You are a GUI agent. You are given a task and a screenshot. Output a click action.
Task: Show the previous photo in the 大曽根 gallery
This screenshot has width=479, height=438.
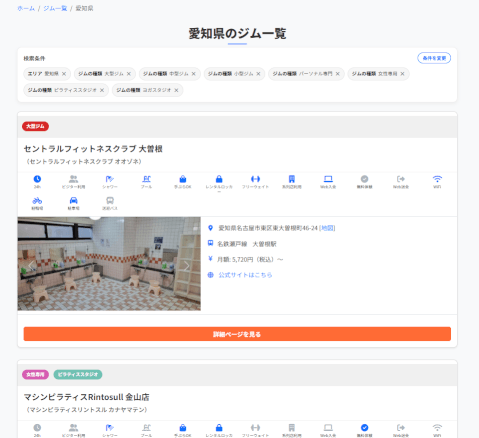(31, 265)
